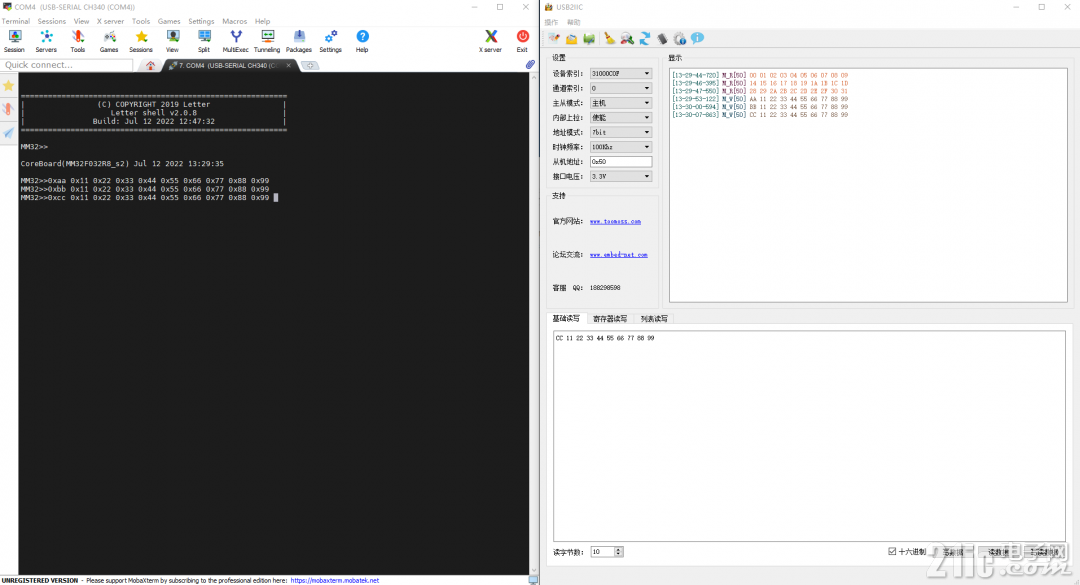
Task: Click the log line starting [13-30-07-863]
Action: tap(760, 114)
